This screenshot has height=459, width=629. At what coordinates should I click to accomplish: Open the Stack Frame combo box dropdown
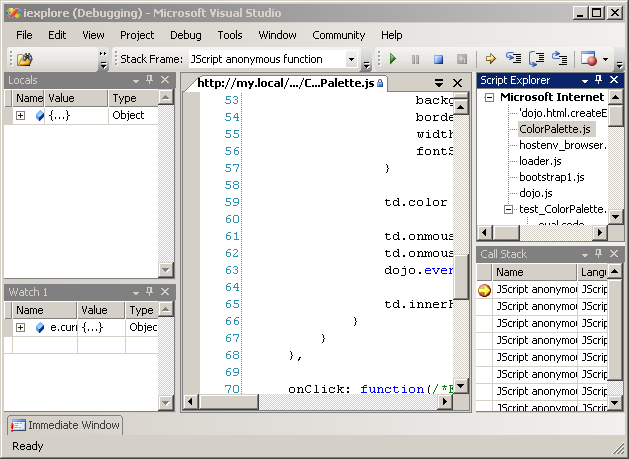coord(351,59)
